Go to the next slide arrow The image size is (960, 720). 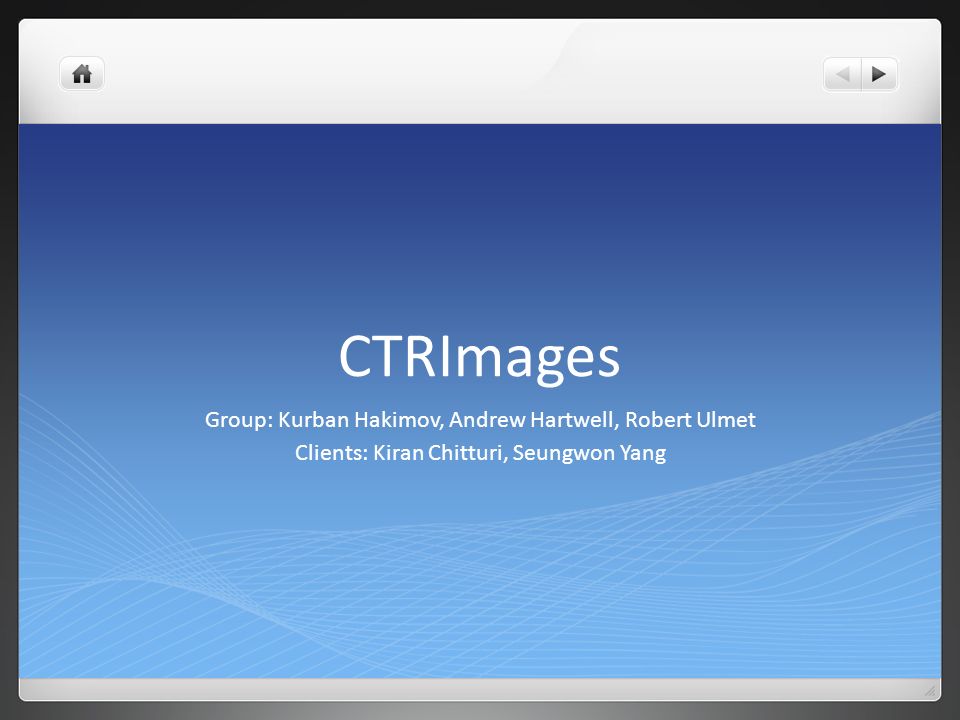(879, 74)
